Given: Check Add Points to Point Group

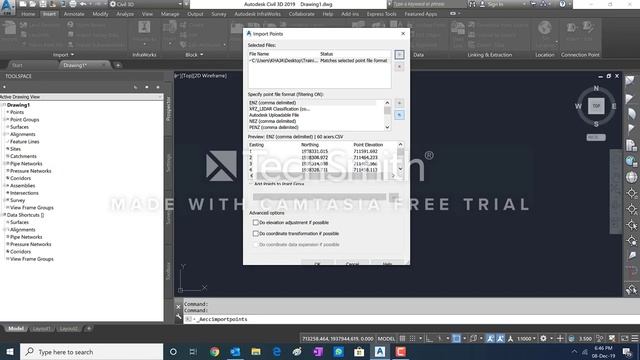Looking at the screenshot, I should tap(251, 184).
